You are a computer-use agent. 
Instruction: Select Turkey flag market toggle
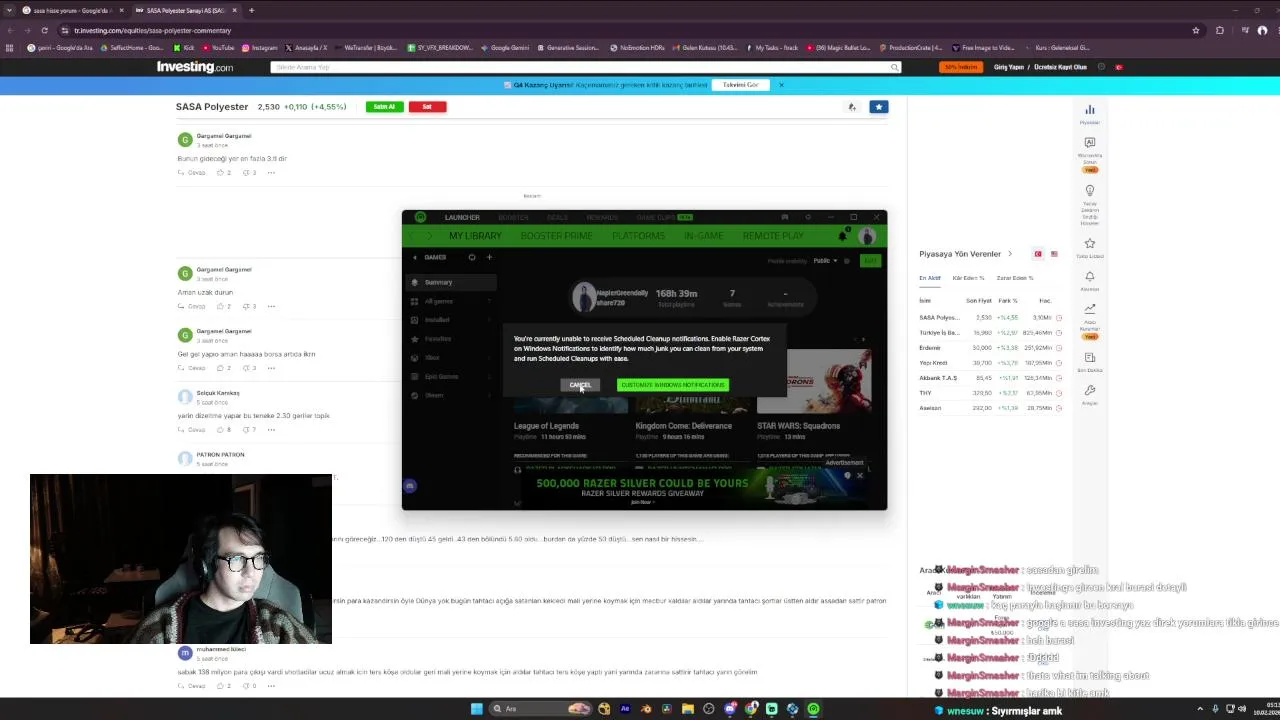click(1038, 254)
